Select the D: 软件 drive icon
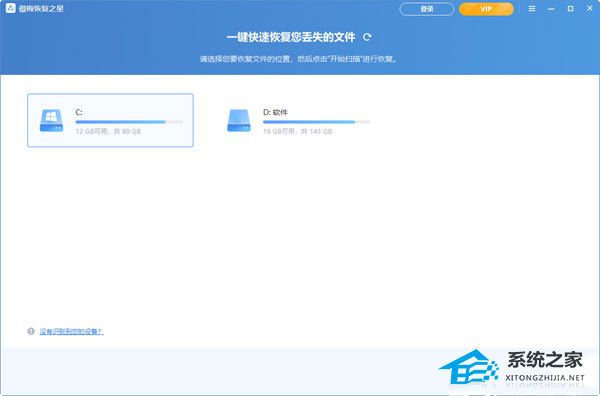The height and width of the screenshot is (396, 600). coord(239,121)
